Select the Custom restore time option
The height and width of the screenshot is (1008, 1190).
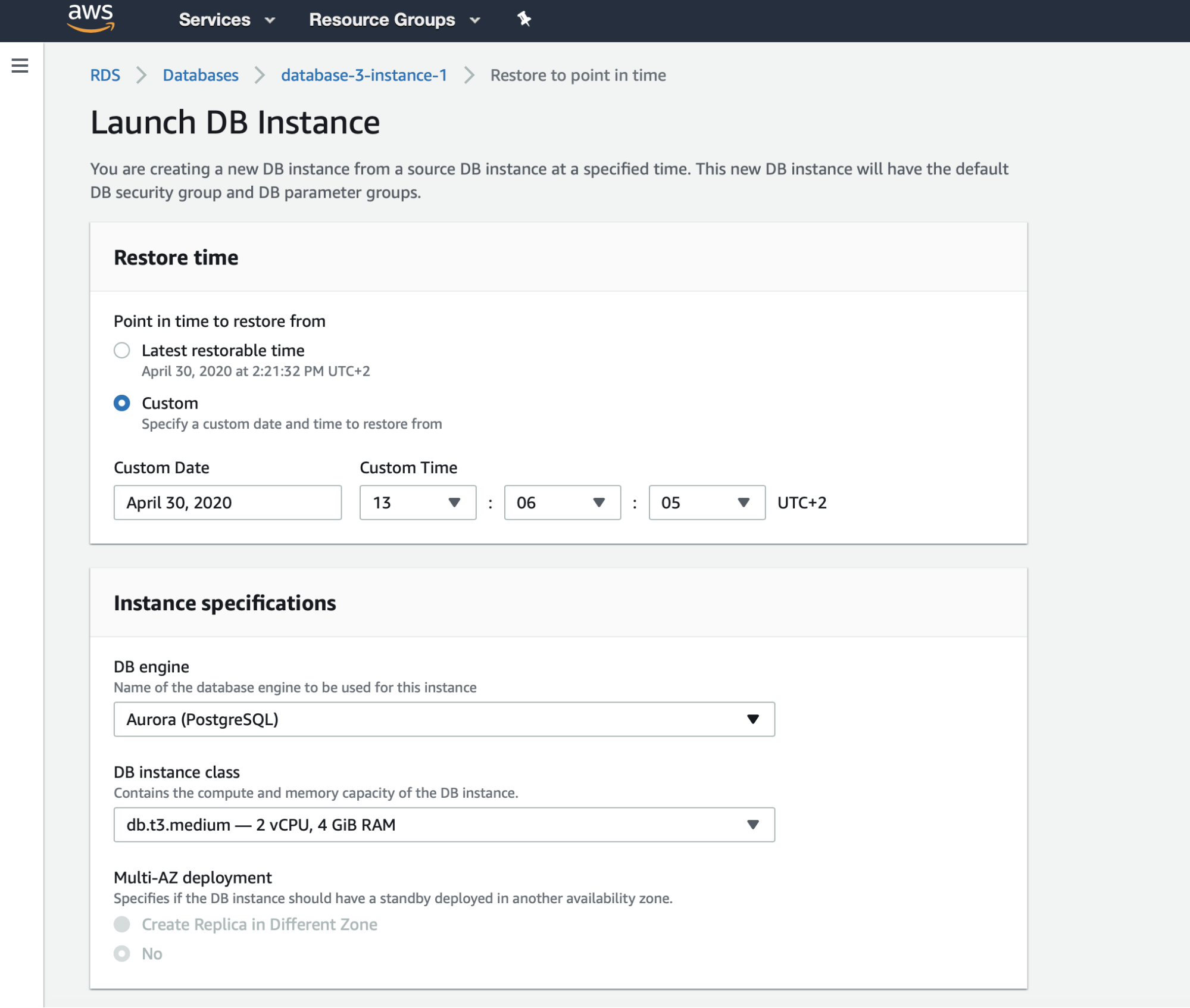122,403
